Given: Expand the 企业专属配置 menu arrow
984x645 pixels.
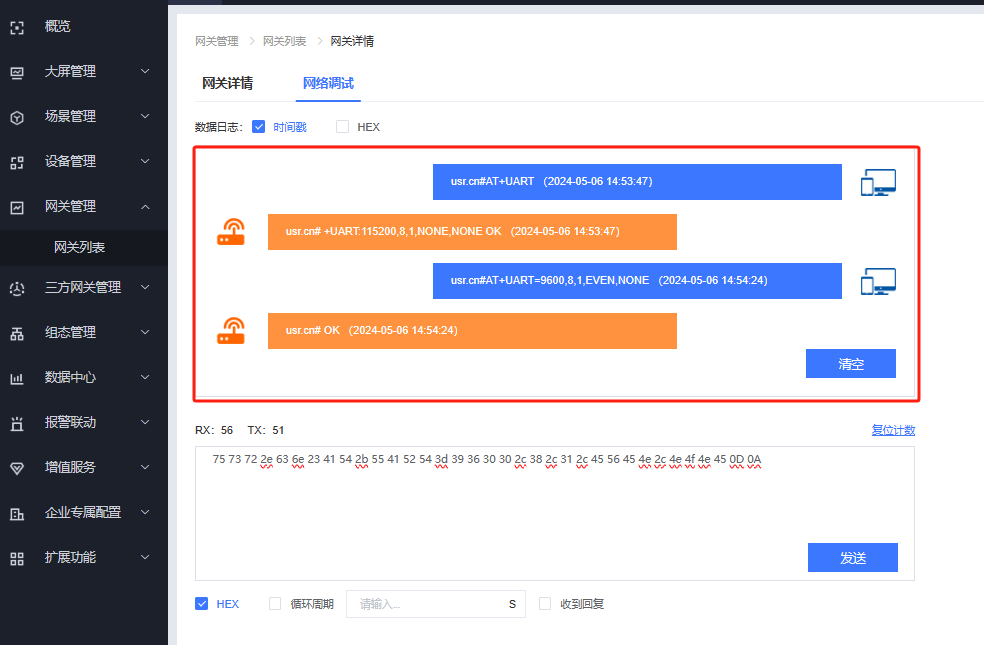Looking at the screenshot, I should click(x=145, y=513).
